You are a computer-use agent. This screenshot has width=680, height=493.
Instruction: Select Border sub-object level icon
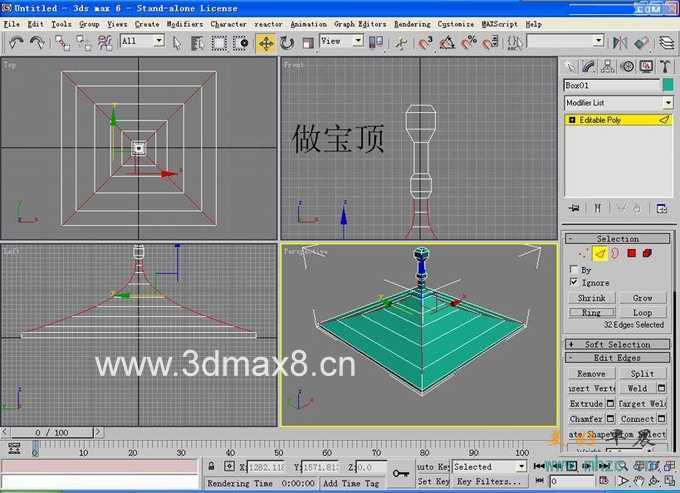click(x=615, y=253)
